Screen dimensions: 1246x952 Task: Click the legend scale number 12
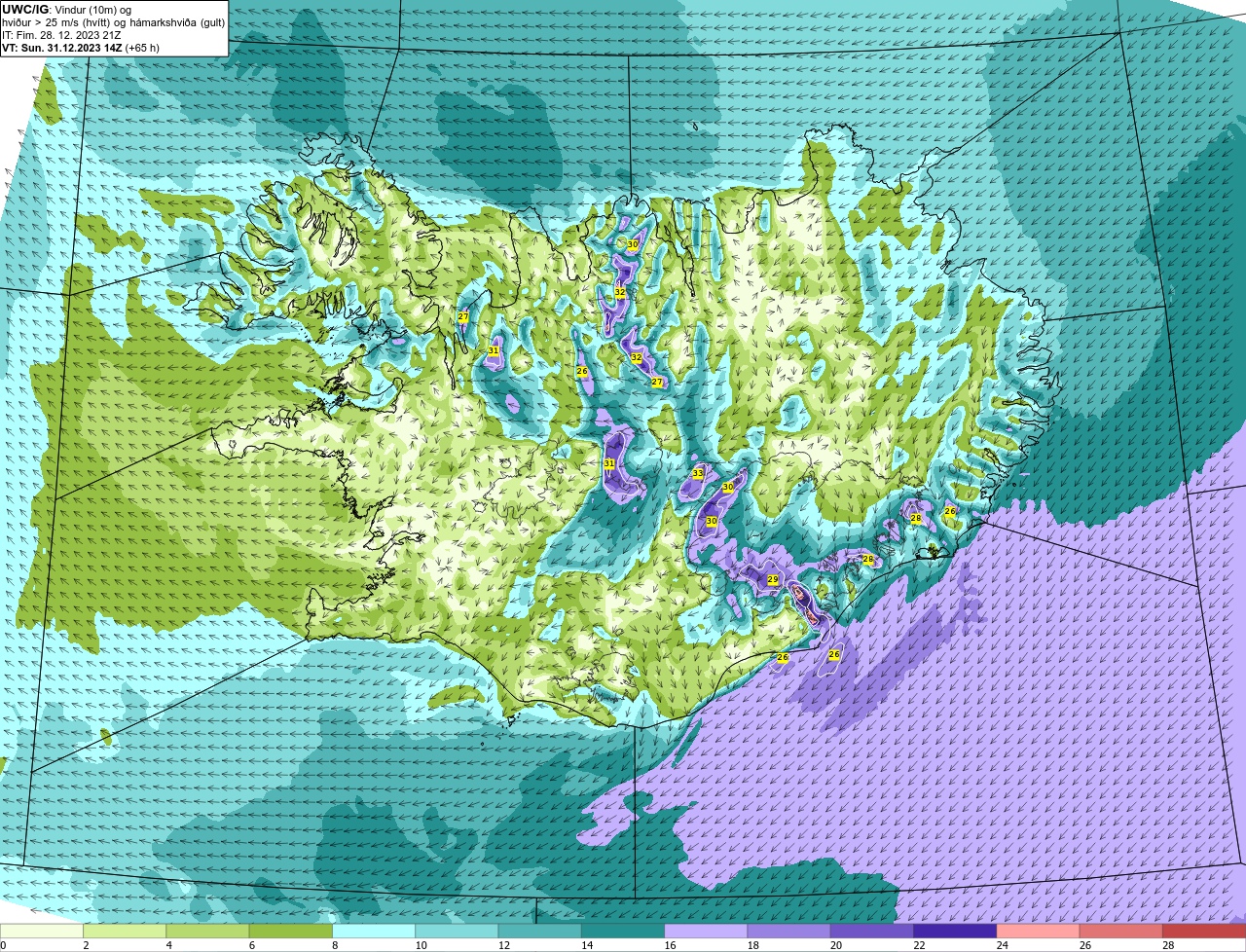(502, 945)
